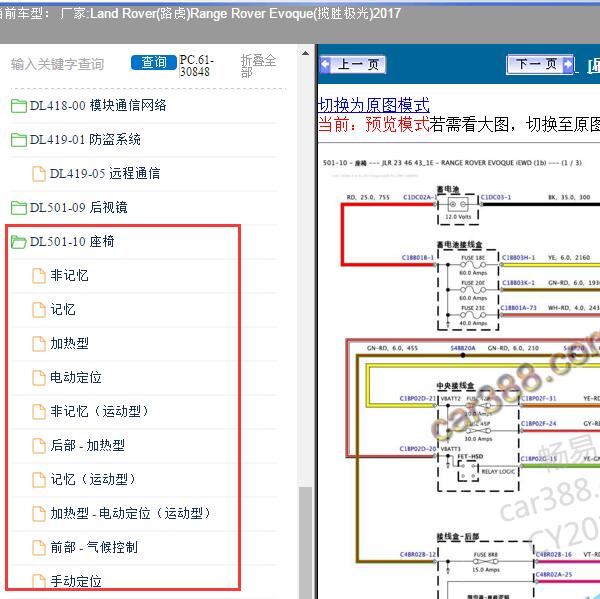
Task: Click the 记忆（运动型） document icon
Action: pos(38,480)
